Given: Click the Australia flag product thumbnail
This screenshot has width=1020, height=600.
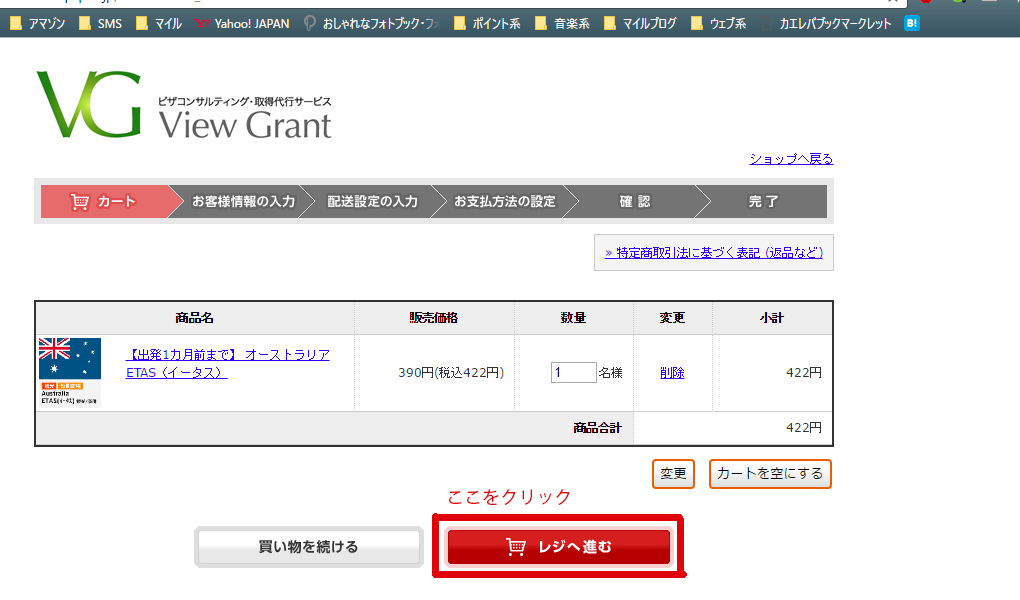Looking at the screenshot, I should pyautogui.click(x=70, y=372).
